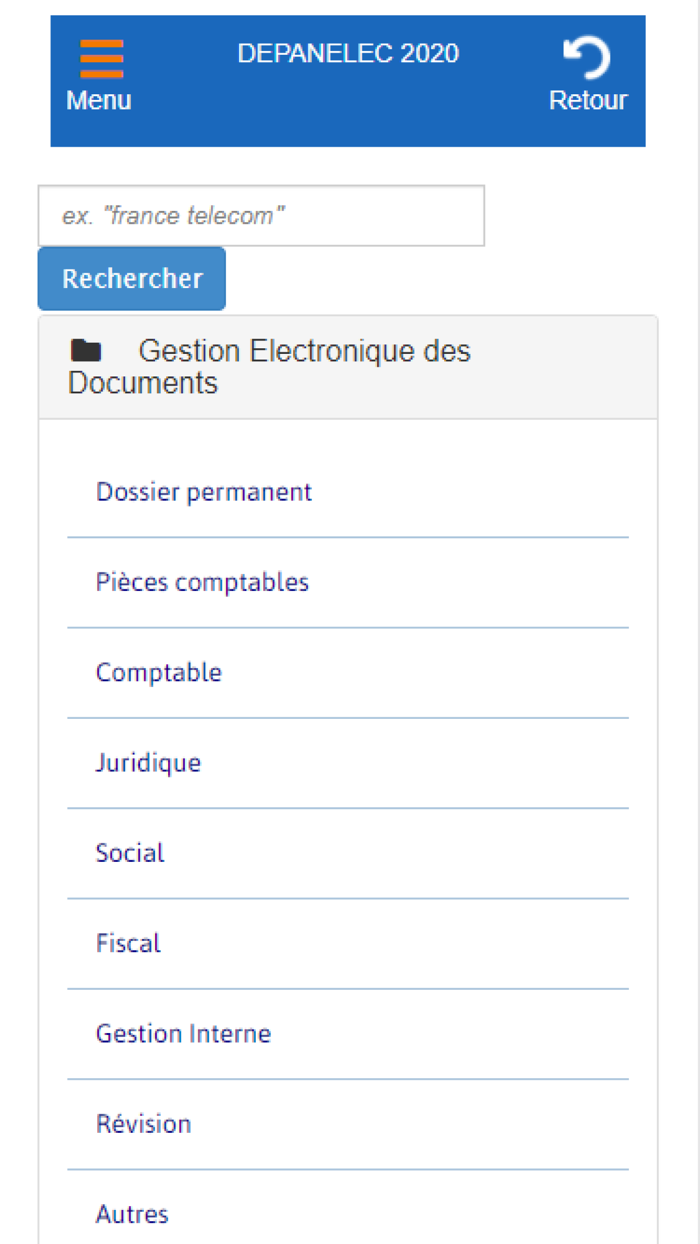The width and height of the screenshot is (700, 1244).
Task: Select the Comptable document category
Action: pyautogui.click(x=159, y=672)
